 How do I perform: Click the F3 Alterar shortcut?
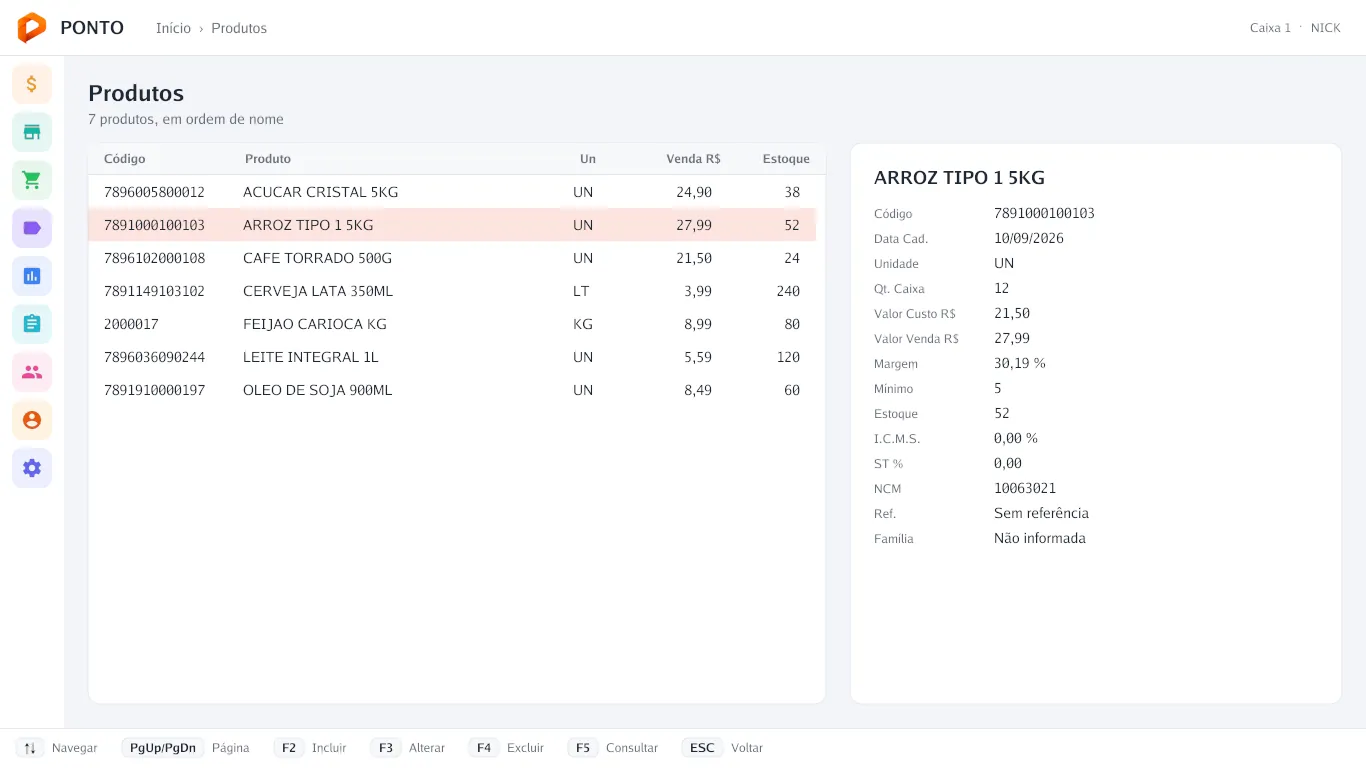[x=408, y=748]
